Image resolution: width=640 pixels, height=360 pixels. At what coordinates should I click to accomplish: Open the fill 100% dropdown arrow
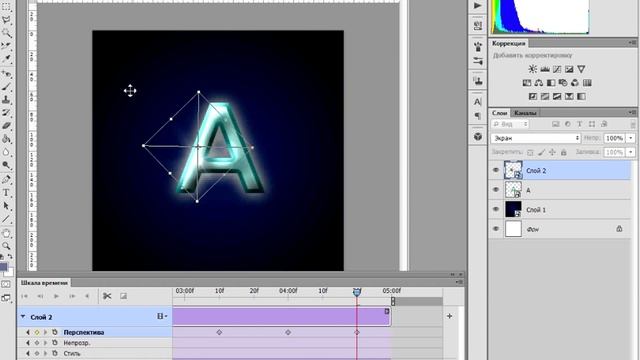coord(631,152)
